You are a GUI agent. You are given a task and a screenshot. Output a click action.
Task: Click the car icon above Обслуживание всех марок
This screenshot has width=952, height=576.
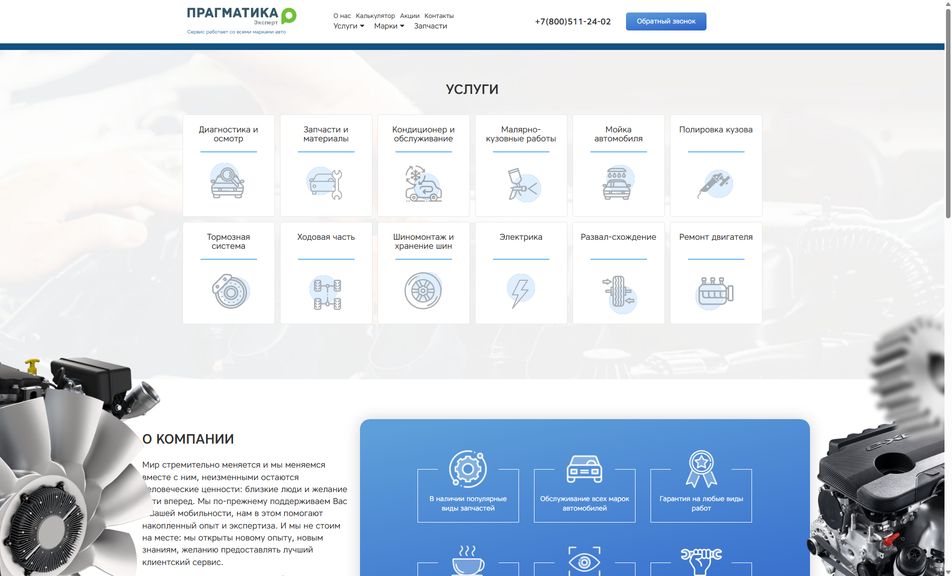(x=584, y=469)
